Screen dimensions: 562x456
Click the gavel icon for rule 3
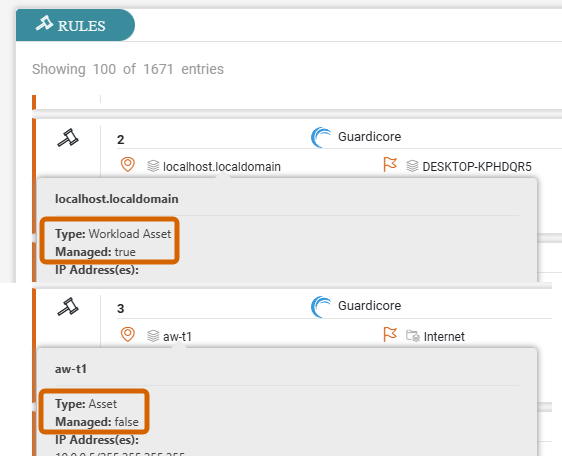(x=68, y=307)
